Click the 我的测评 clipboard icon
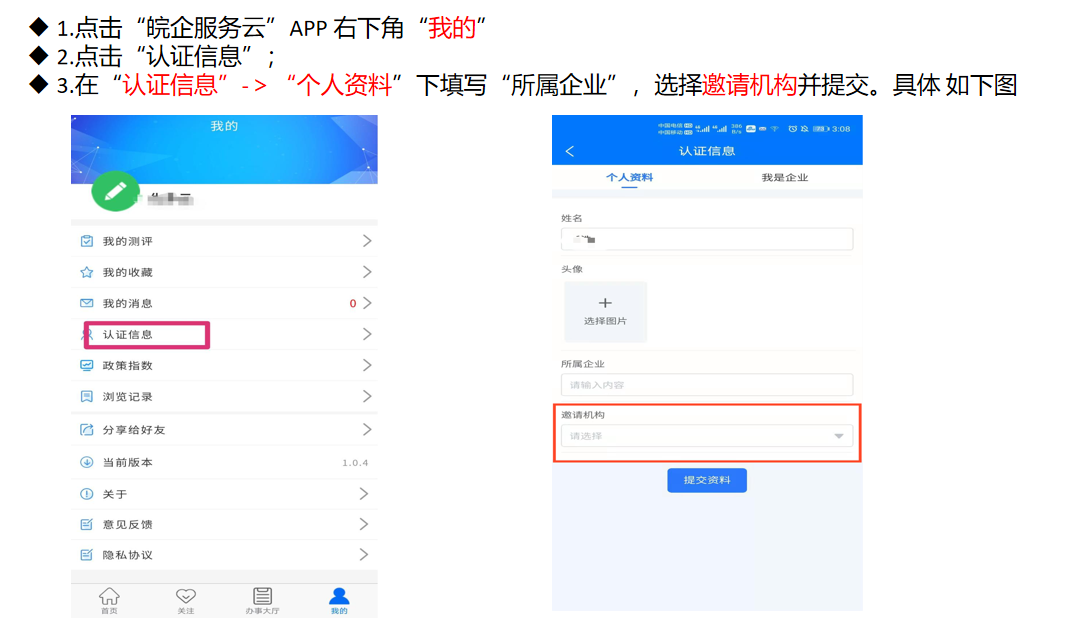The image size is (1066, 622). pos(87,241)
